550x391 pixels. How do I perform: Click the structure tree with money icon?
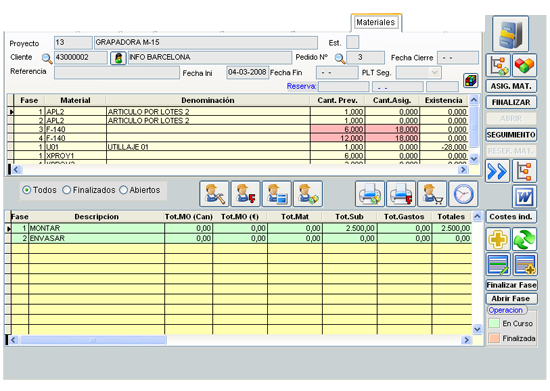point(498,65)
